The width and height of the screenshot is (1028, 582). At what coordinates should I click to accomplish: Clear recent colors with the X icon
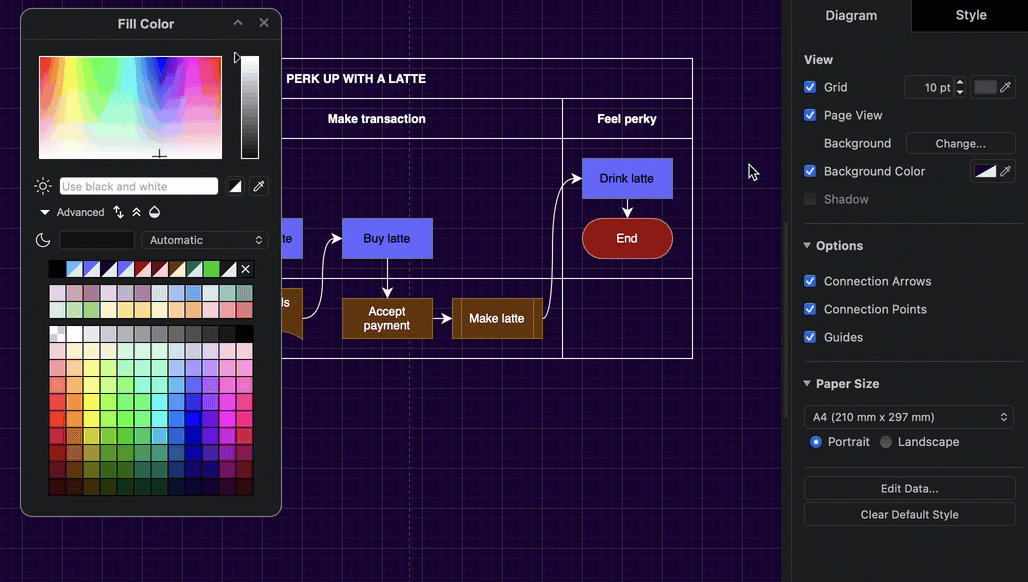(245, 269)
